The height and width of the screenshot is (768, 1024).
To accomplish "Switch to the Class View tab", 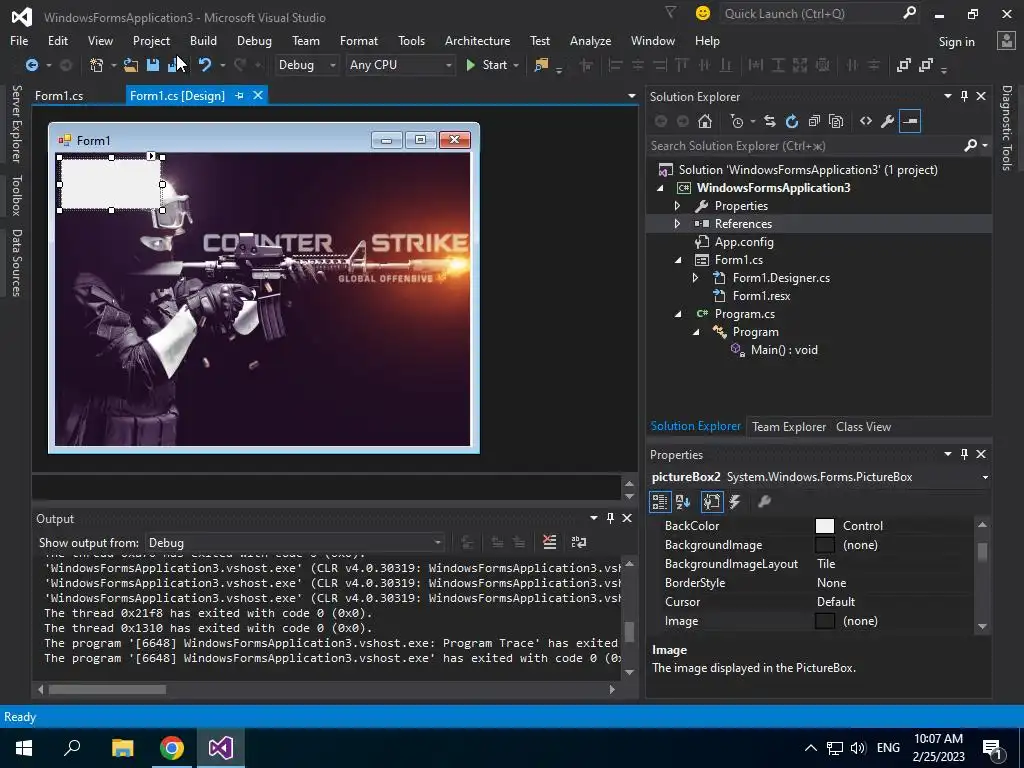I will coord(863,427).
